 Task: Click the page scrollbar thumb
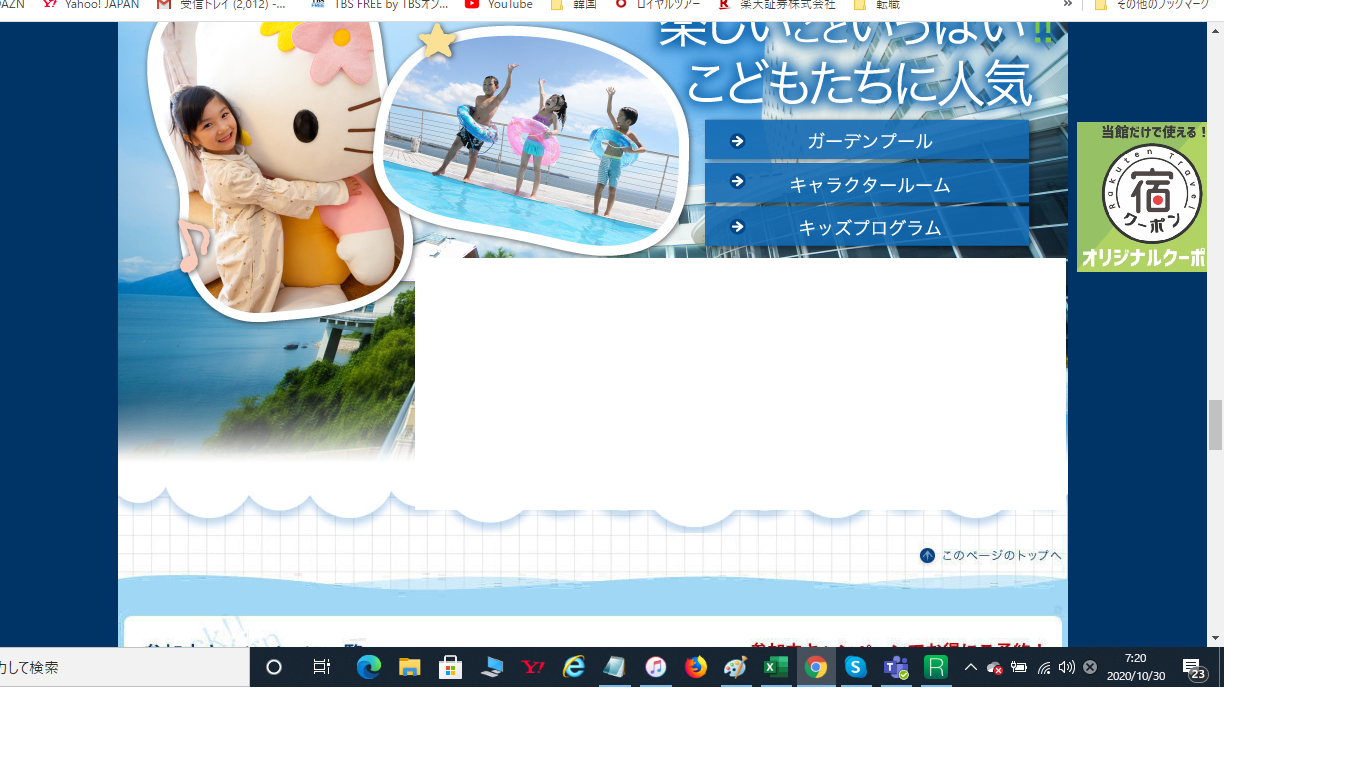[x=1215, y=425]
